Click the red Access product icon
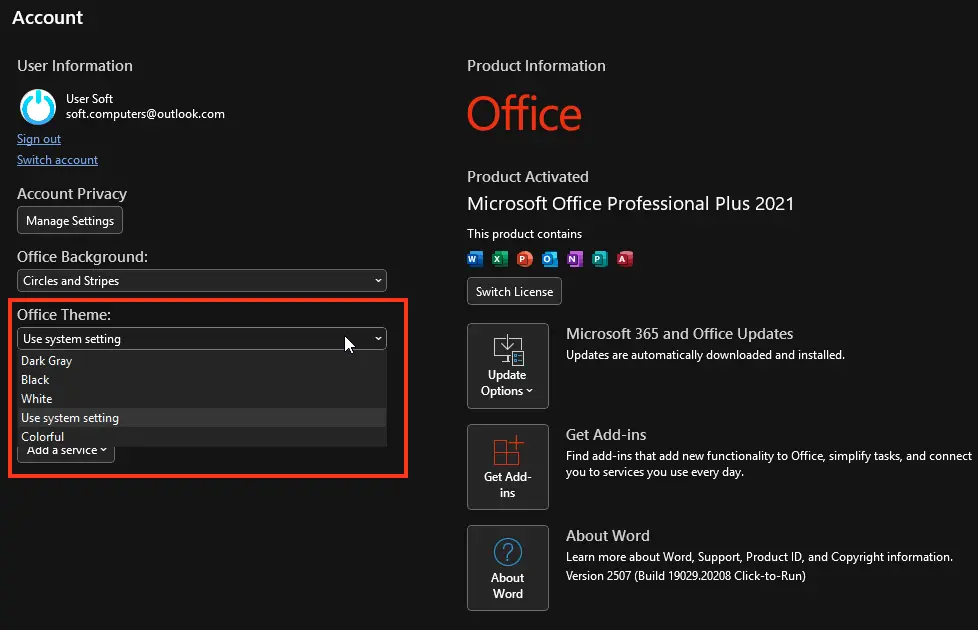The image size is (978, 630). 625,259
